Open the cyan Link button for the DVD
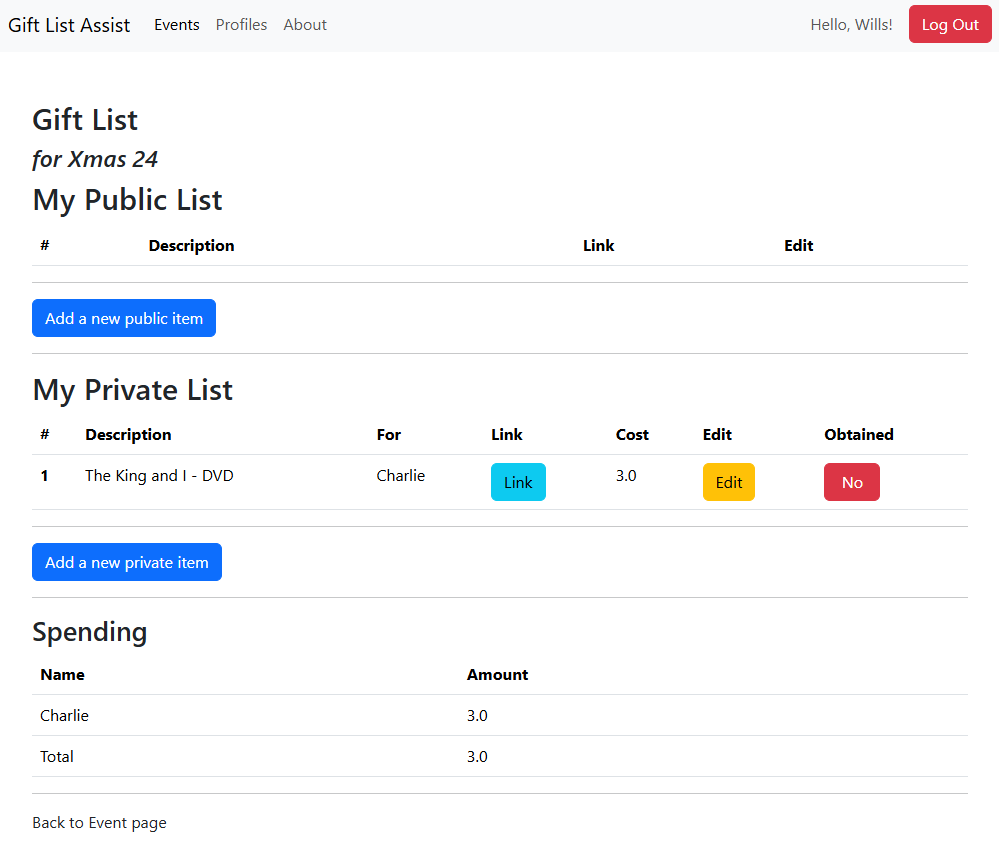Image resolution: width=999 pixels, height=842 pixels. pos(518,482)
